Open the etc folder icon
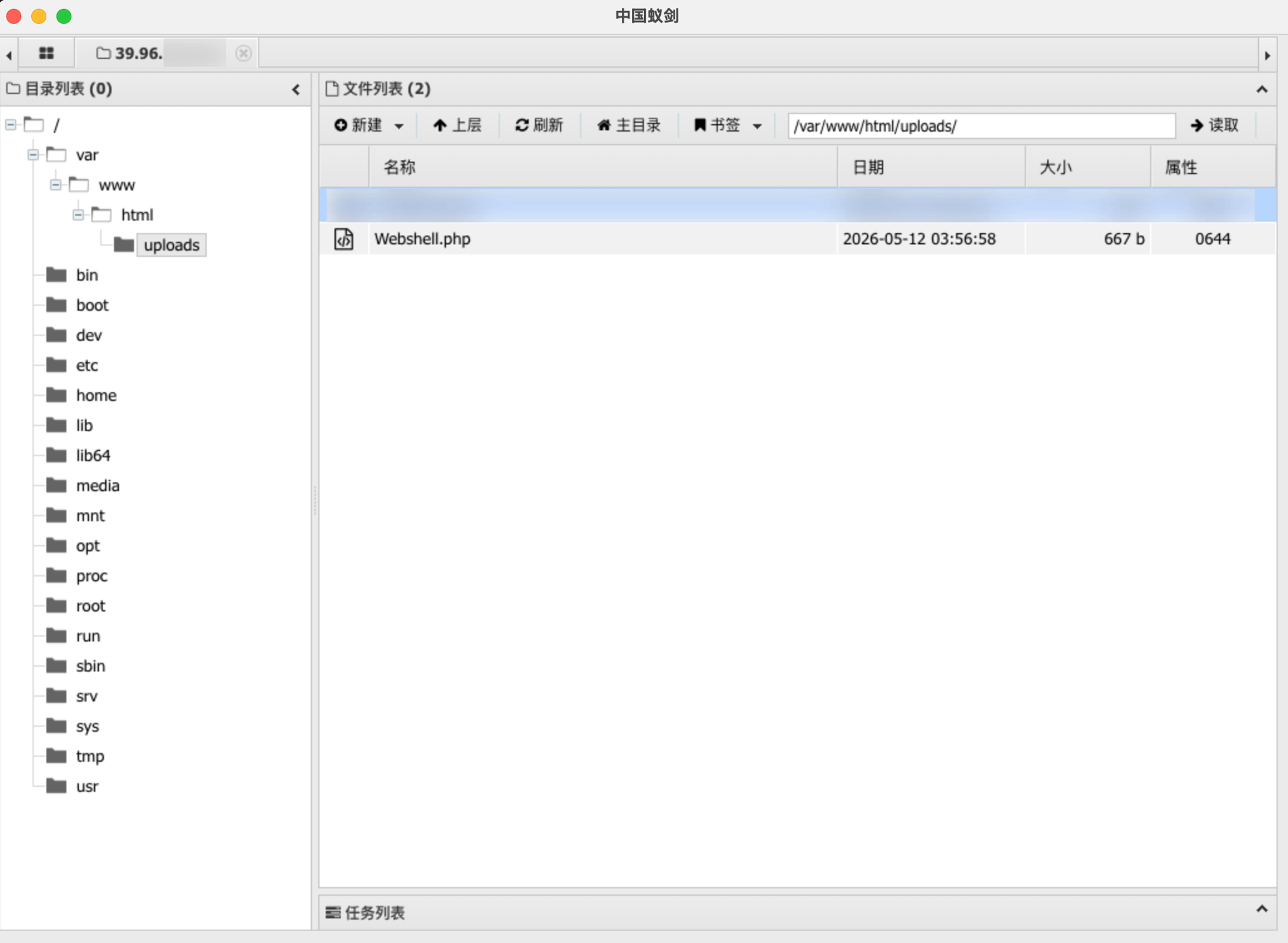Screen dimensions: 1288x943 point(56,365)
